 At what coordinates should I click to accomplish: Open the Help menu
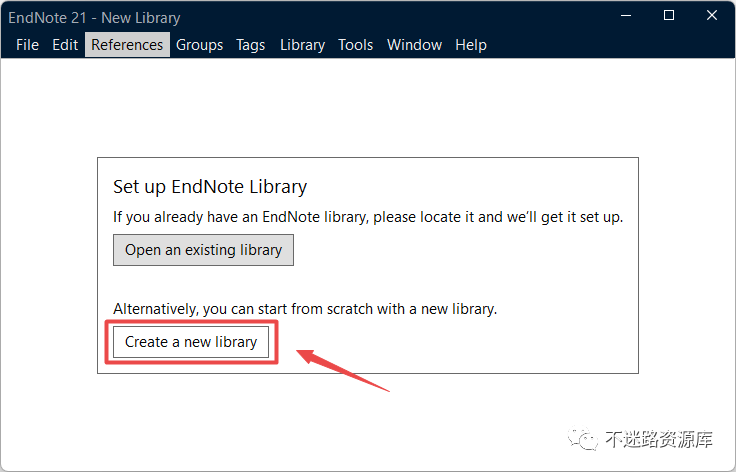point(471,45)
